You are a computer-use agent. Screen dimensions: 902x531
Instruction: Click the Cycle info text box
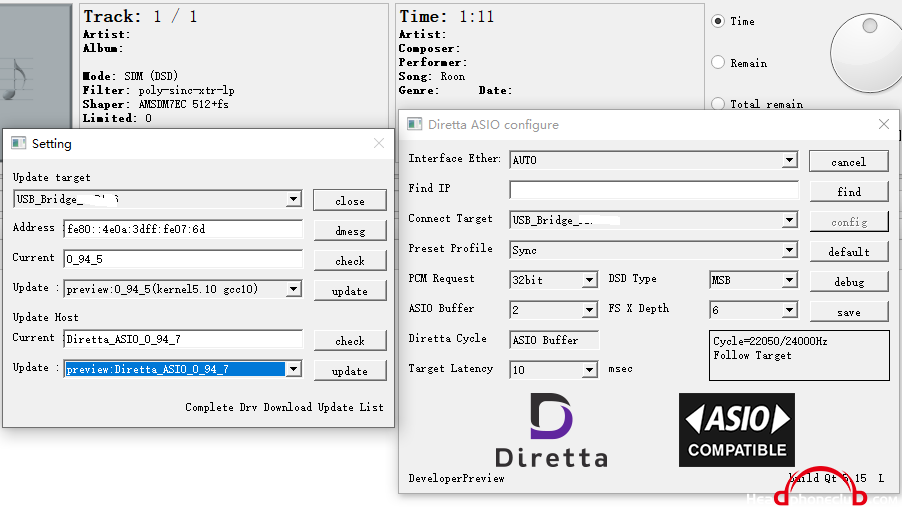(x=799, y=355)
